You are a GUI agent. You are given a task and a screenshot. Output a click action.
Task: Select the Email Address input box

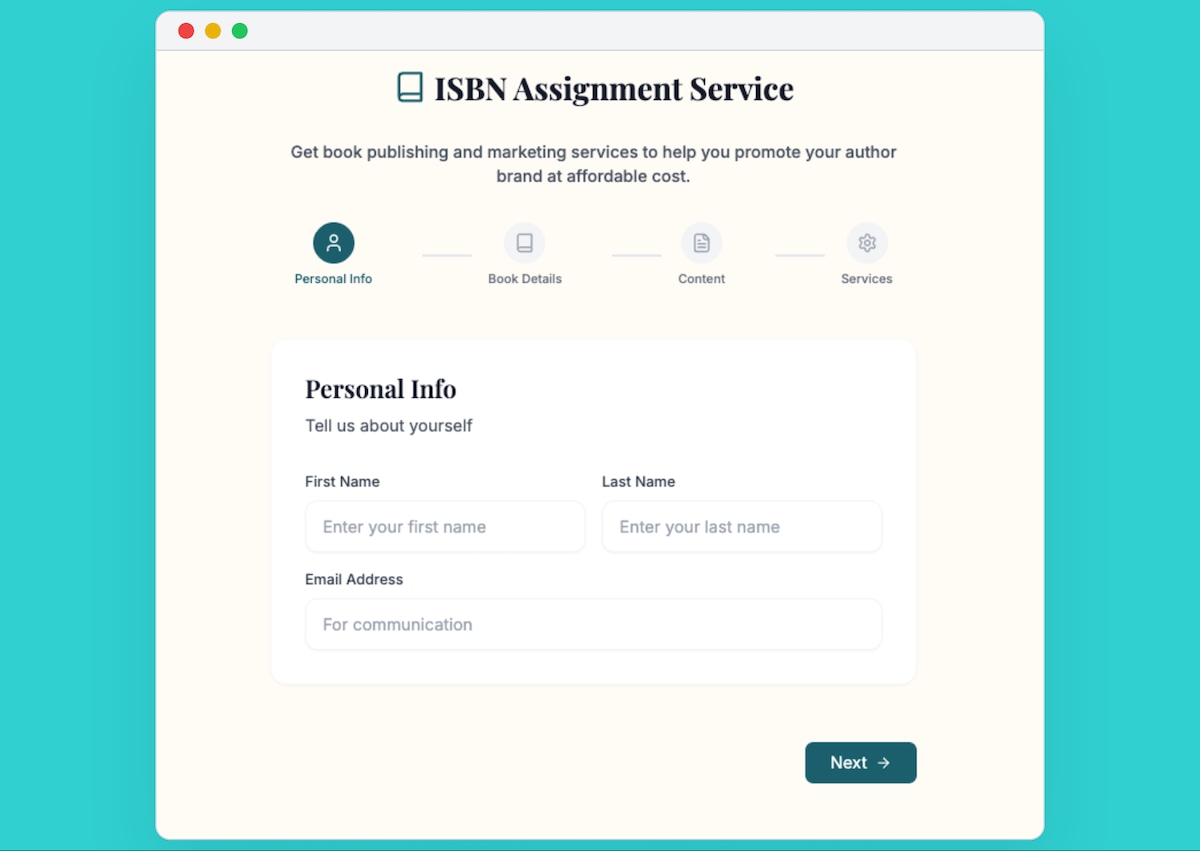point(593,625)
